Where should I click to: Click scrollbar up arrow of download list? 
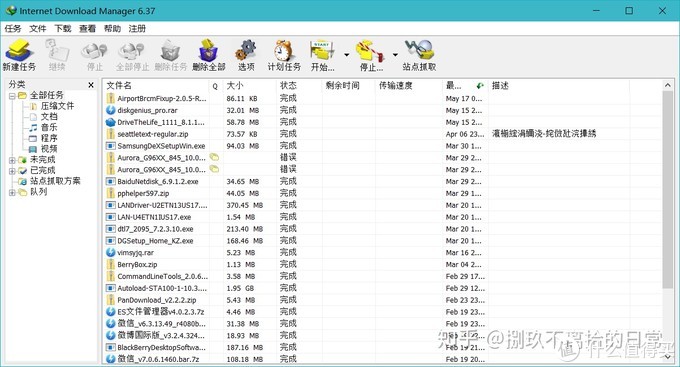[x=667, y=85]
